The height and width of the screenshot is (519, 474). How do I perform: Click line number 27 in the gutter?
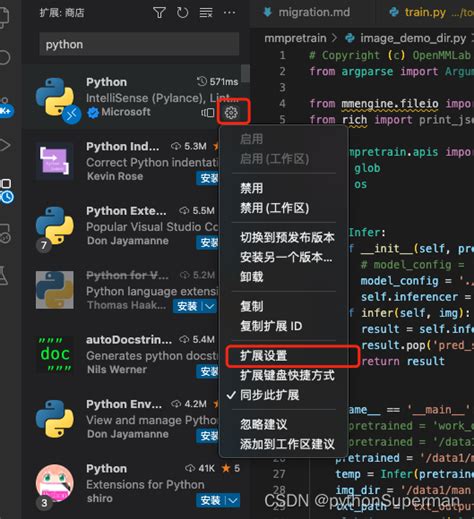coord(279,474)
